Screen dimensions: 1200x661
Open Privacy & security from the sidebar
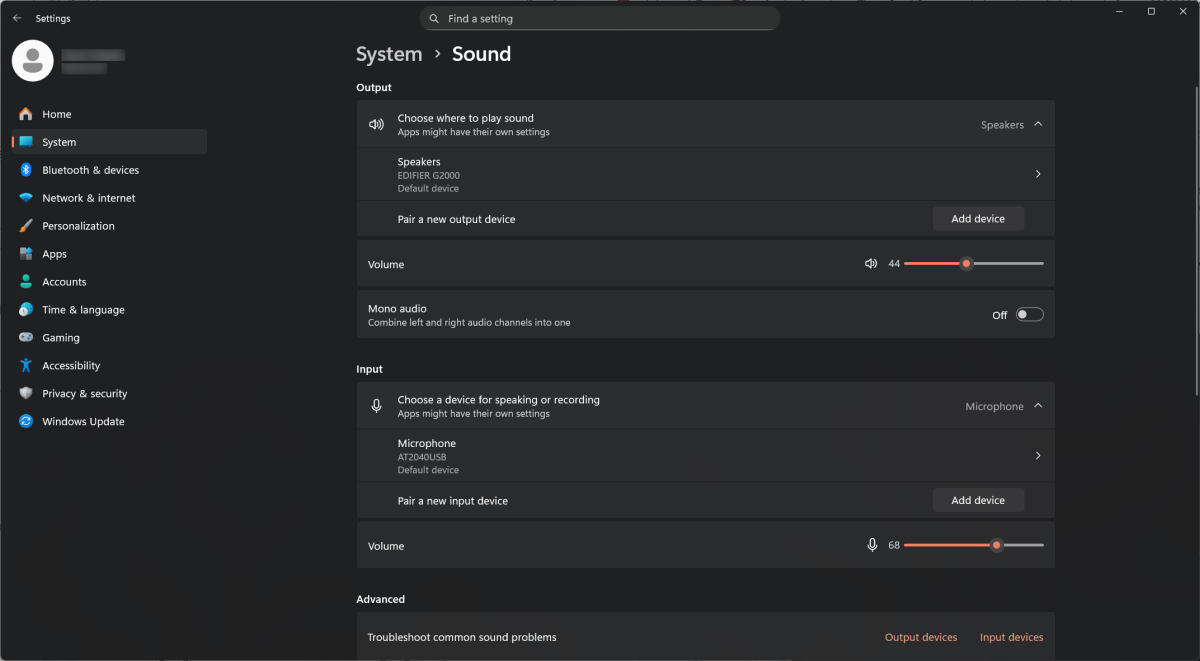[28, 393]
